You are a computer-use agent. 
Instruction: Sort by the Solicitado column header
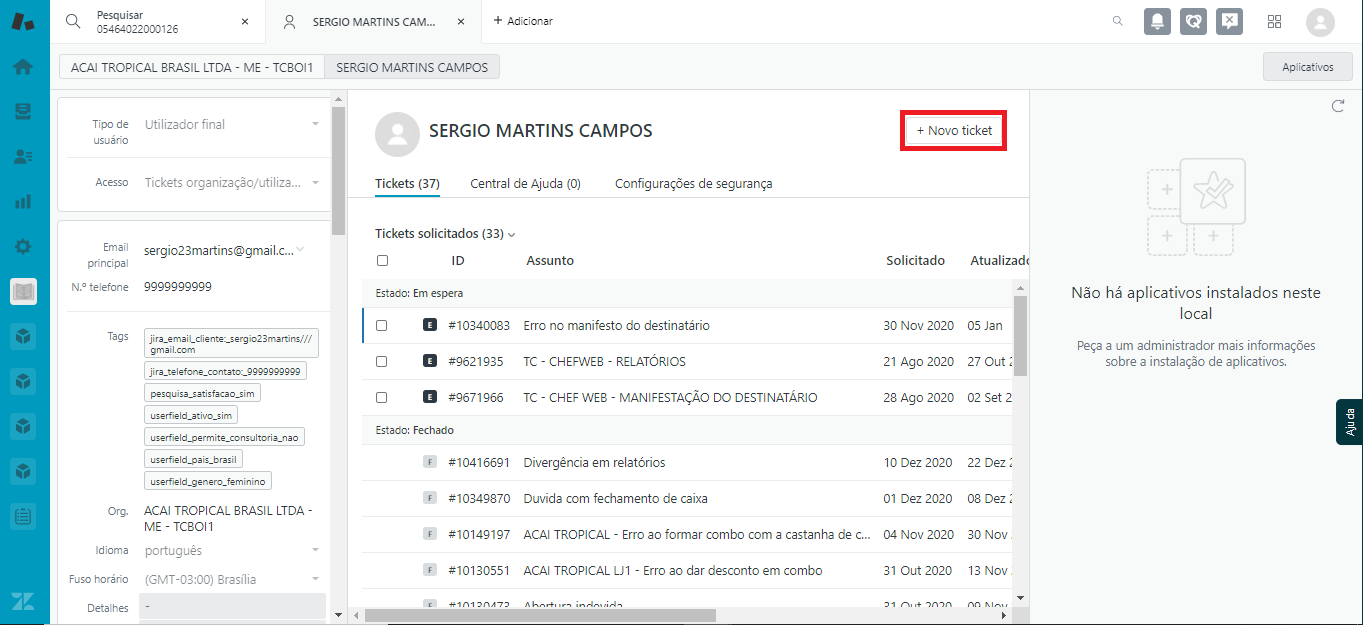(x=915, y=261)
